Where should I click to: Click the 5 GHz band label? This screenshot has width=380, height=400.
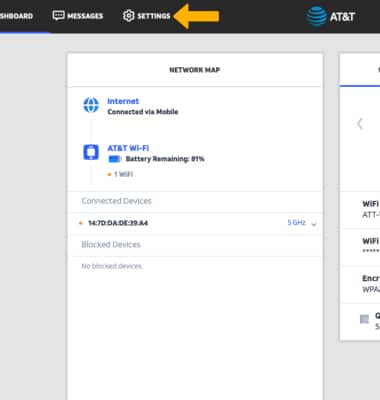[296, 222]
